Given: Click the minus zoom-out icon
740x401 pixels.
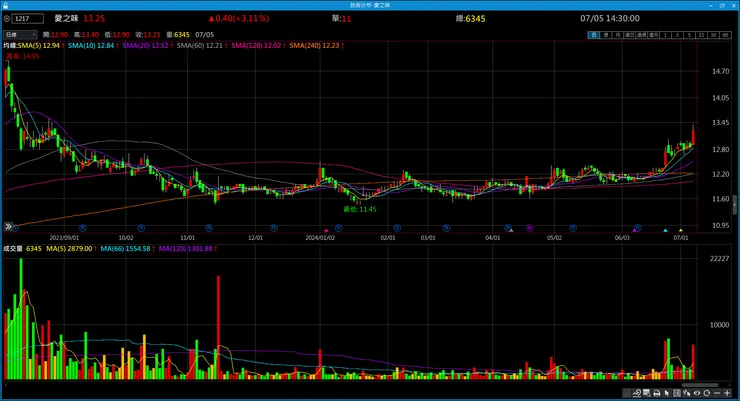Looking at the screenshot, I should click(x=717, y=393).
